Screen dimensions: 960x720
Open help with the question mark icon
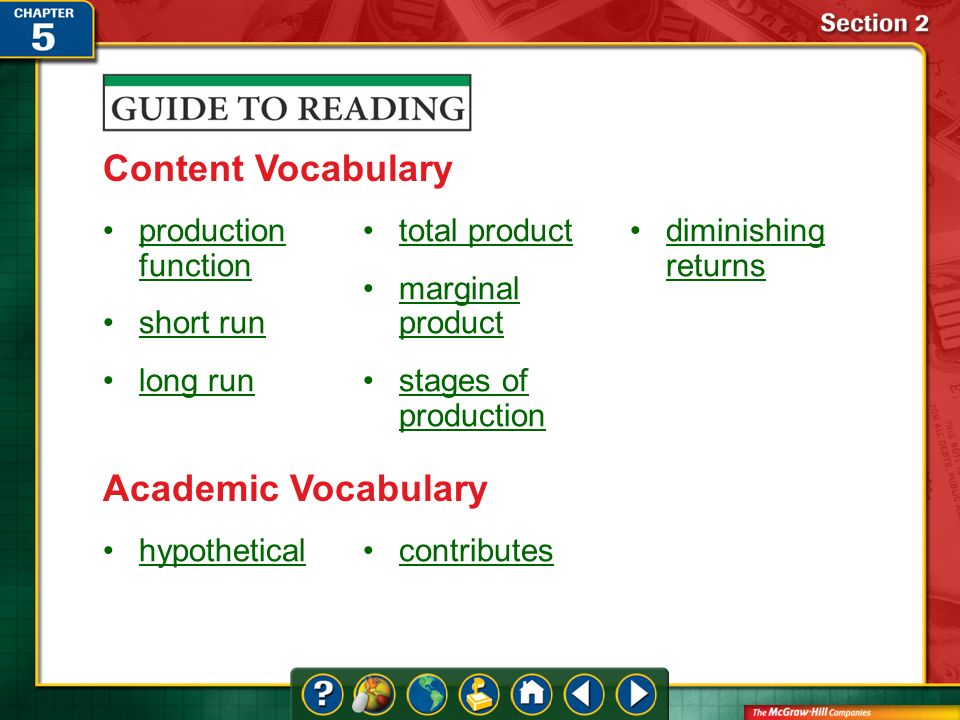tap(322, 694)
